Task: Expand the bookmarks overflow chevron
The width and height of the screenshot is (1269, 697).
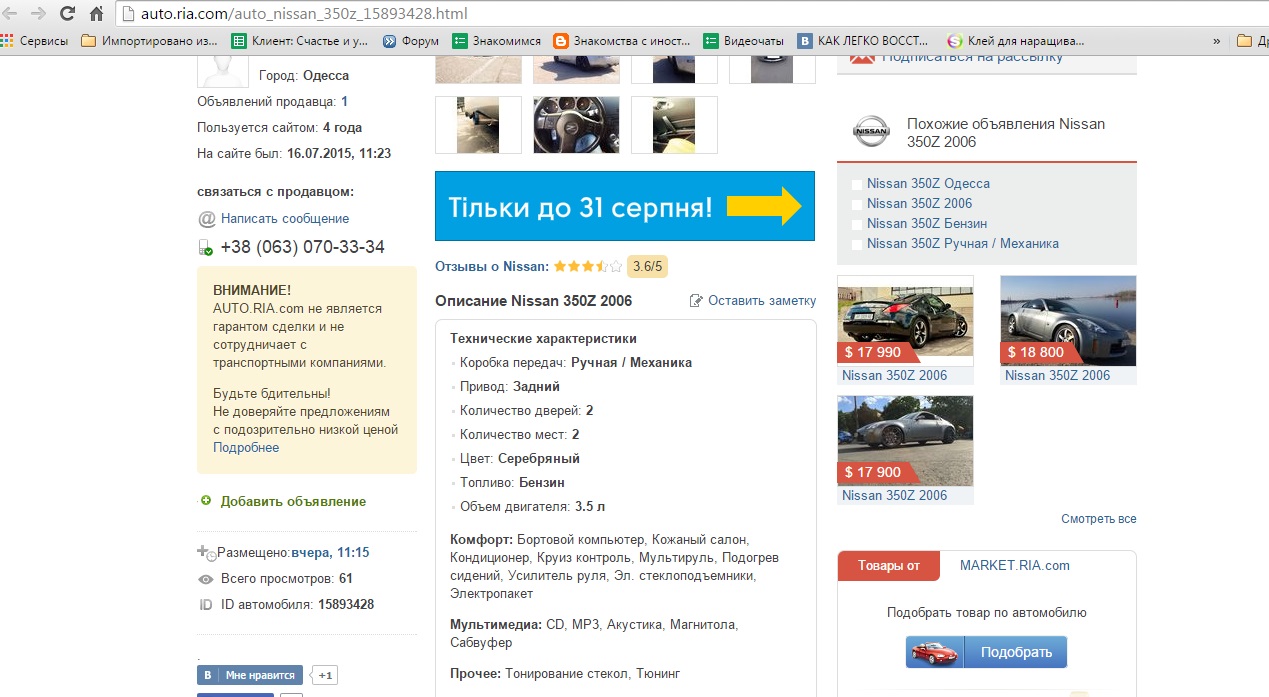Action: (1216, 41)
